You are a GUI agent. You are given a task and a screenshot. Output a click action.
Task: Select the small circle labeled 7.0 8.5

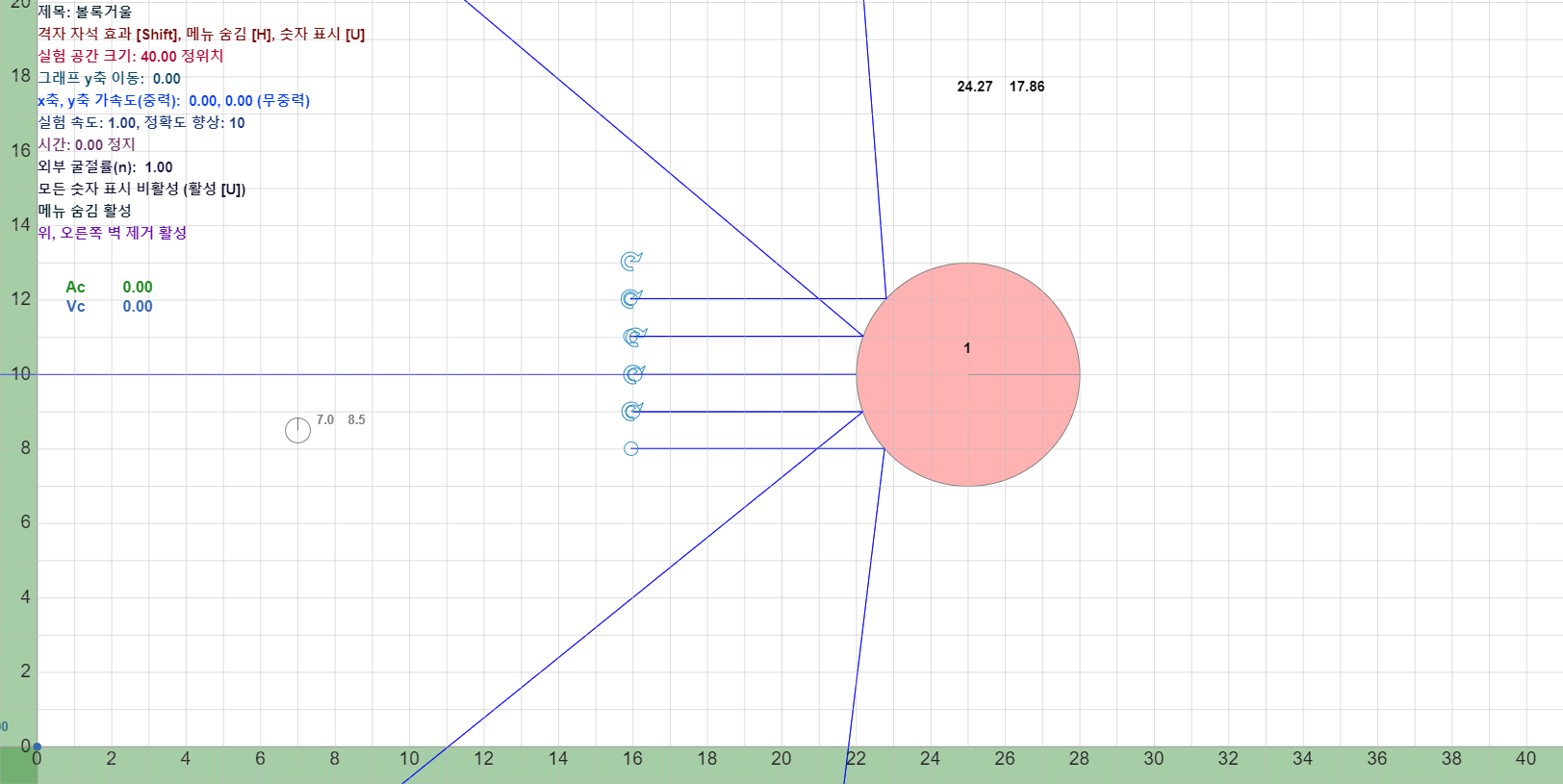tap(297, 430)
